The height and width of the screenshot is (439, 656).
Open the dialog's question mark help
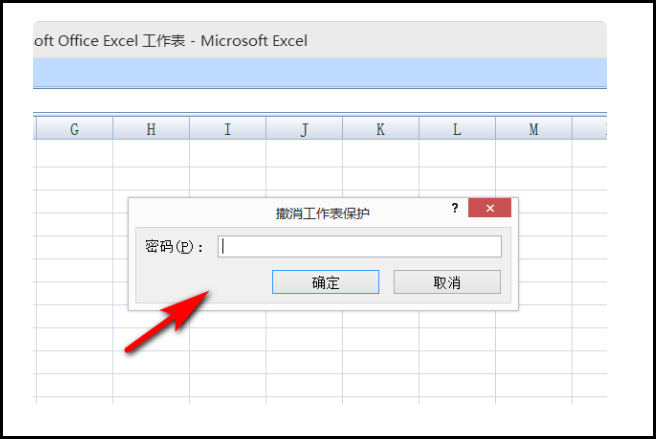(455, 208)
